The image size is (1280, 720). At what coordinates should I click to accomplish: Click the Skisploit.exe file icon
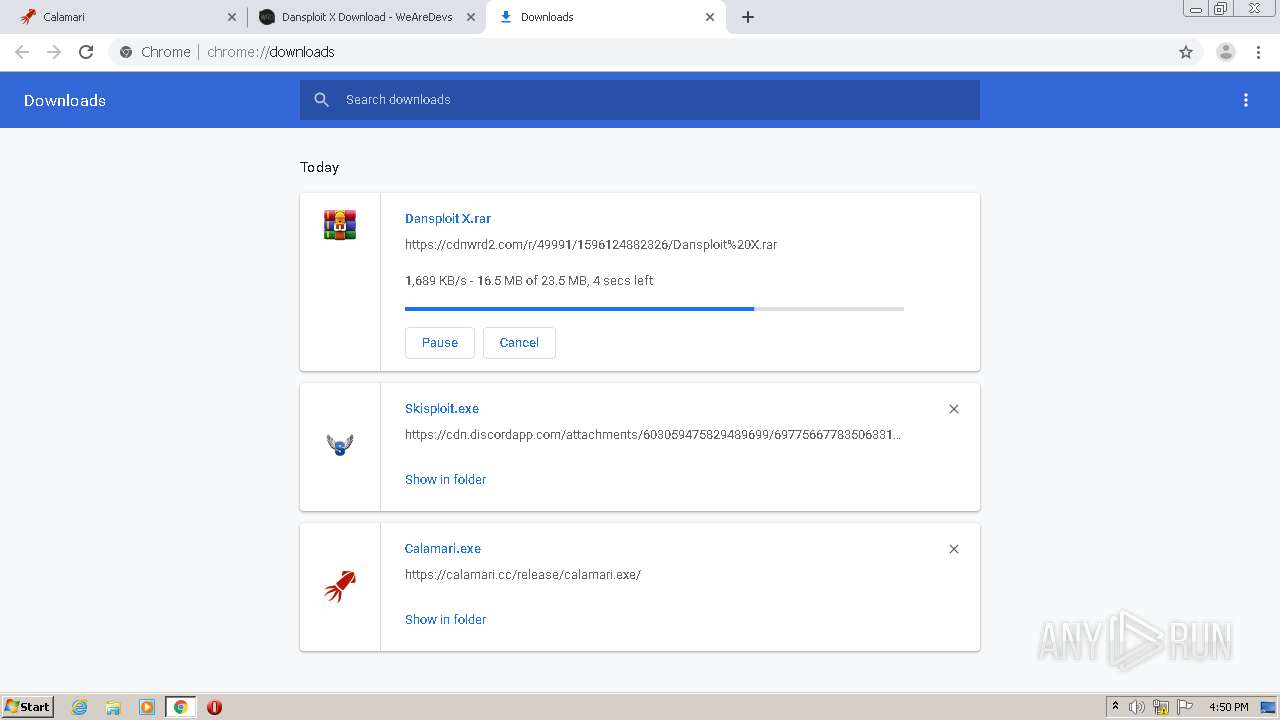coord(340,445)
